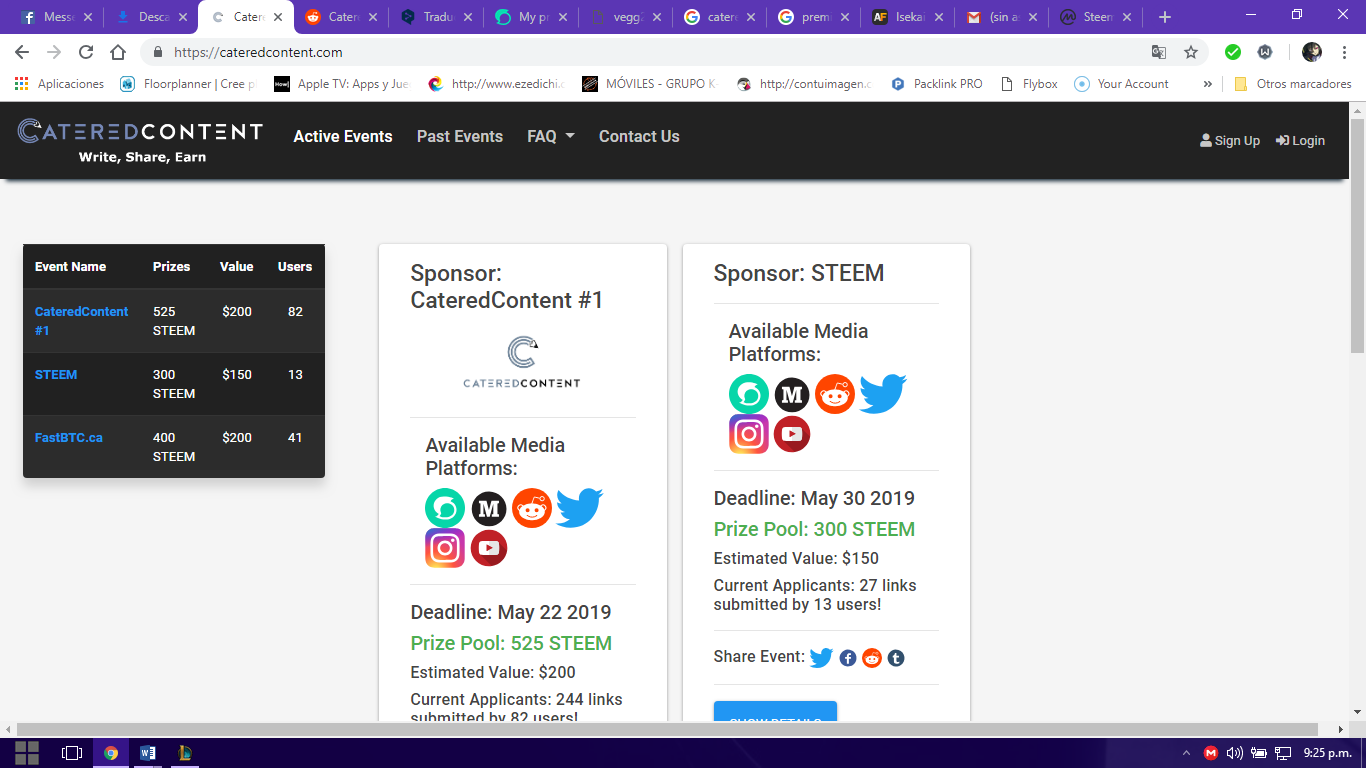The width and height of the screenshot is (1366, 768).
Task: Go to the browser home page
Action: click(x=118, y=52)
